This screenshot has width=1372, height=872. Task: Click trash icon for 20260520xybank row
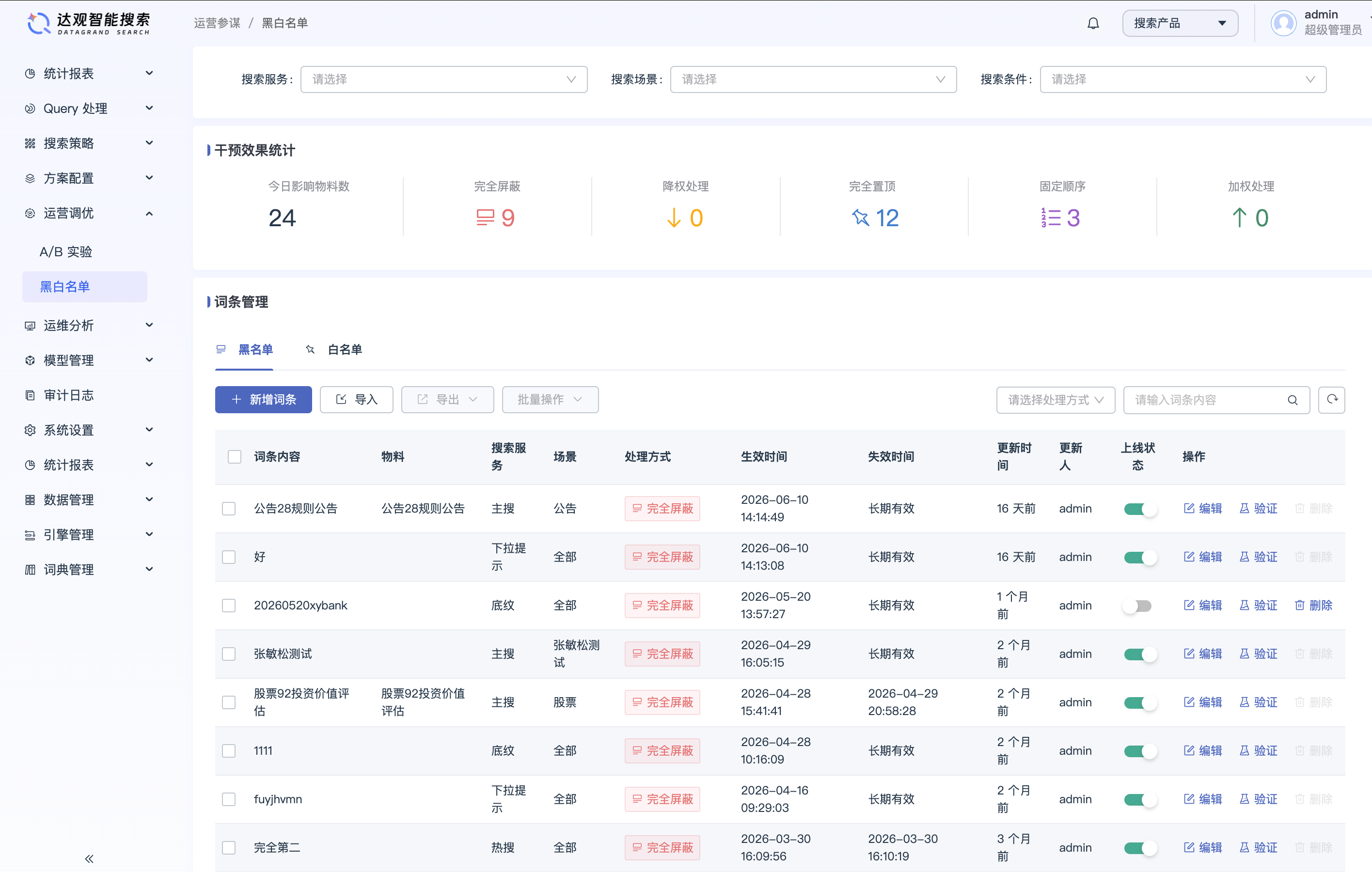[x=1300, y=605]
